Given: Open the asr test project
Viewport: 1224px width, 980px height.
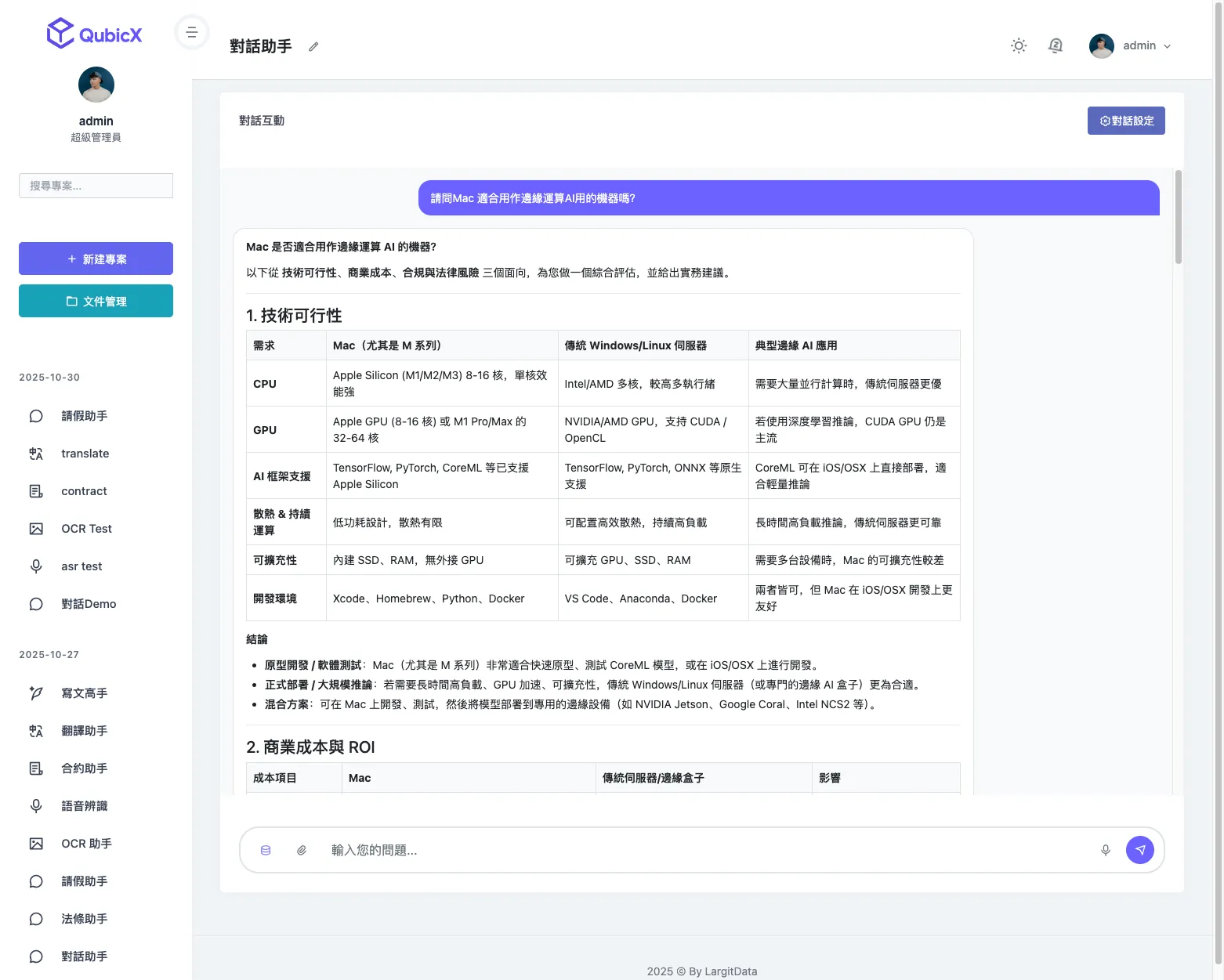Looking at the screenshot, I should 81,566.
